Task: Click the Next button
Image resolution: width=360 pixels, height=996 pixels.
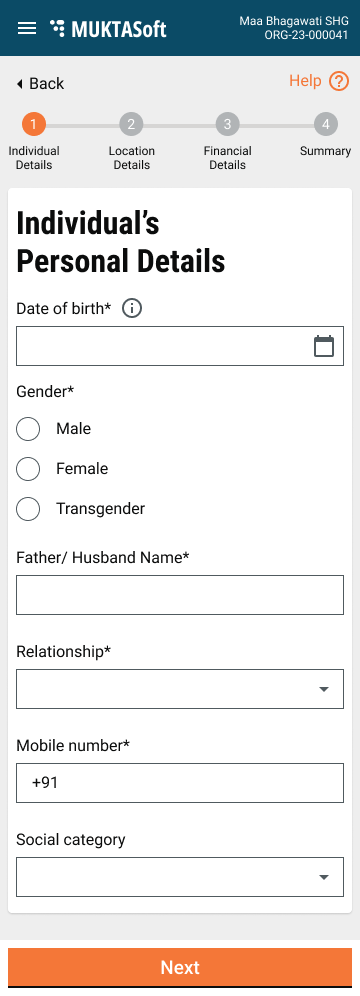Action: (180, 967)
